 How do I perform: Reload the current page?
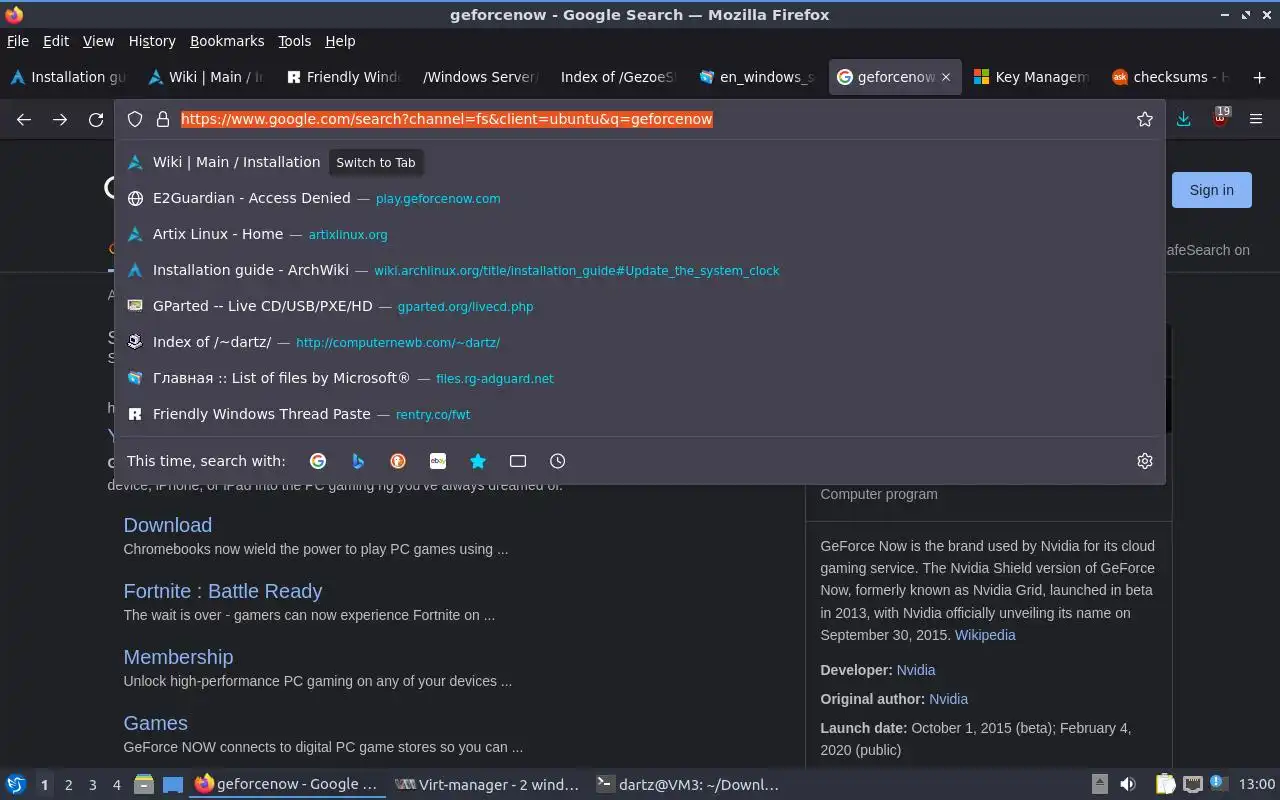coord(96,119)
